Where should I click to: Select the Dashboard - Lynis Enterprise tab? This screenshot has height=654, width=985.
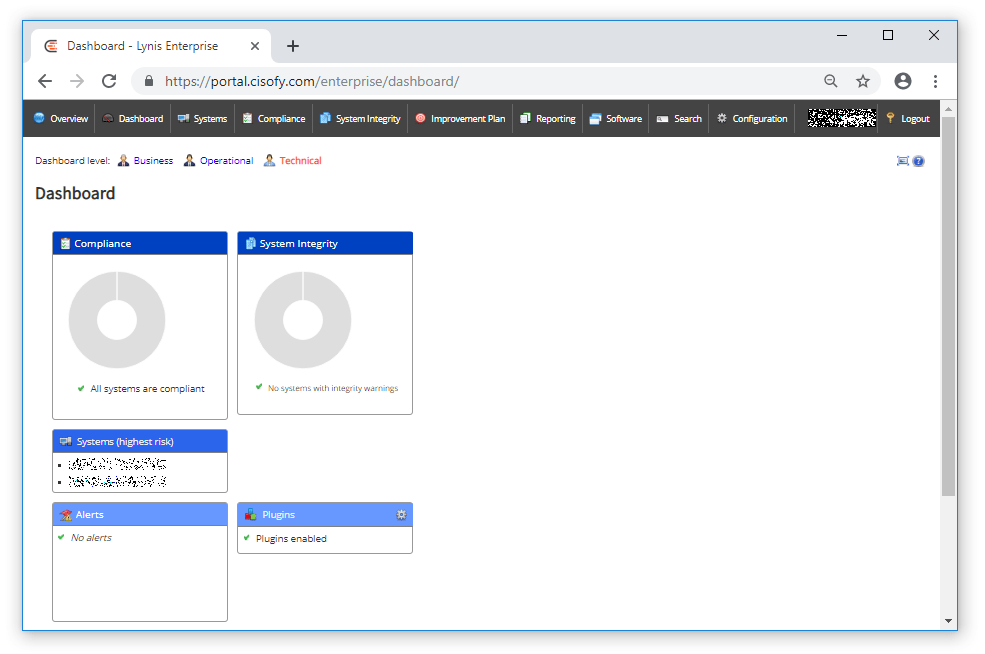(151, 46)
